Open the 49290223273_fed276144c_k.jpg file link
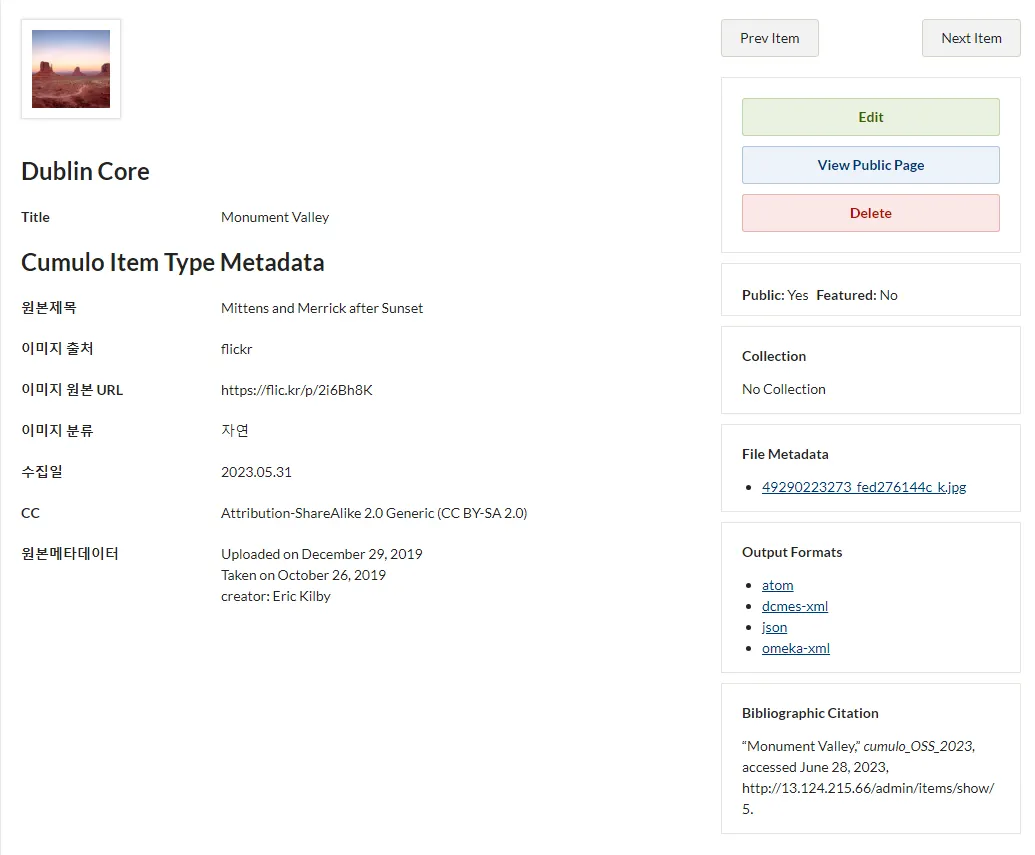This screenshot has height=855, width=1035. pos(863,487)
